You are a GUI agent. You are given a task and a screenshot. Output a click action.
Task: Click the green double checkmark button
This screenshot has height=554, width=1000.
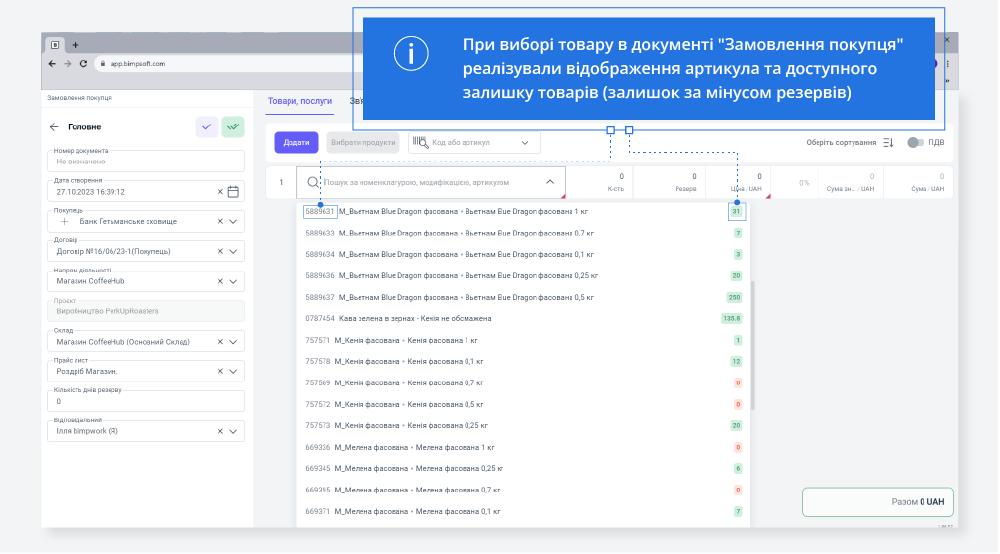click(x=233, y=127)
